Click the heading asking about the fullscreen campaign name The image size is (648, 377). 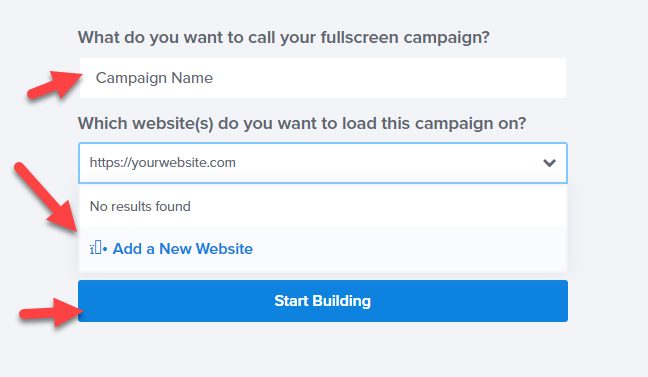pyautogui.click(x=284, y=37)
